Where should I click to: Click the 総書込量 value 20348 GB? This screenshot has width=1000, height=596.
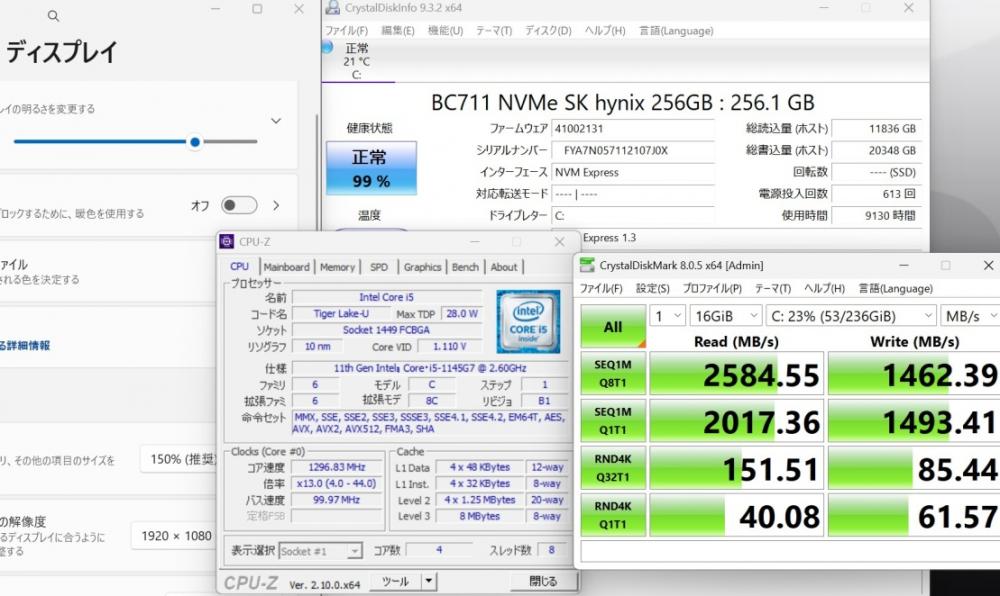876,150
